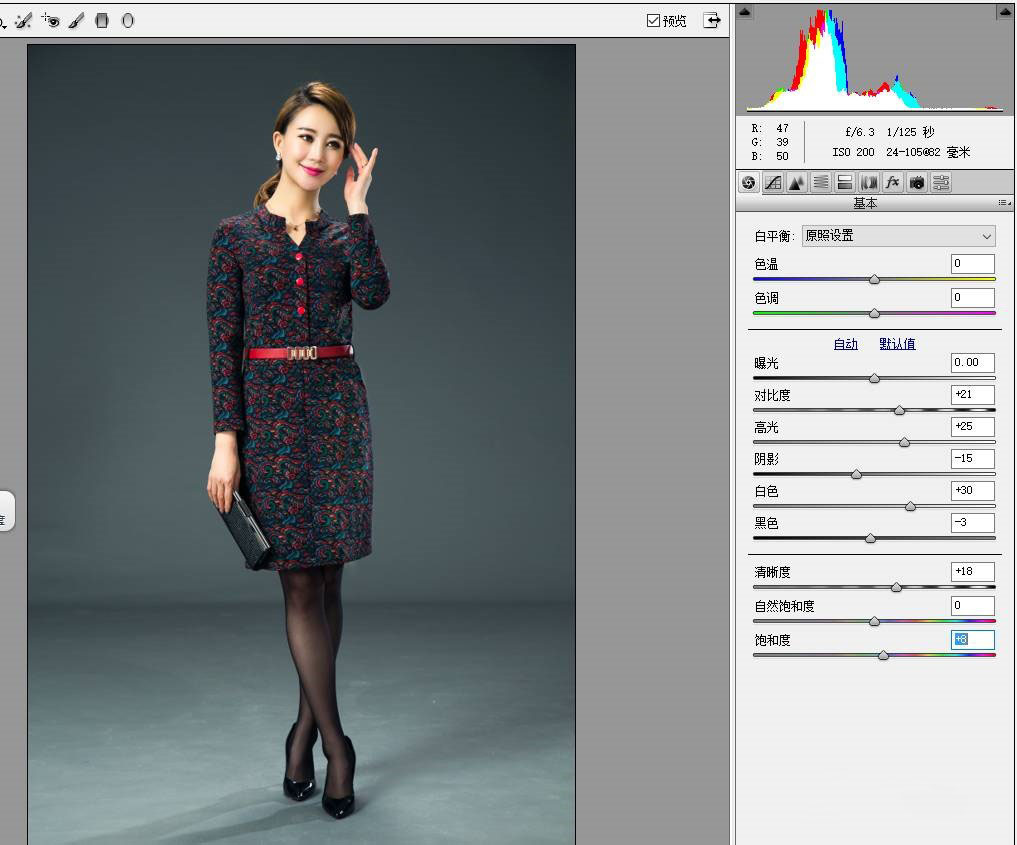Select the Spot Removal tool

(24, 20)
